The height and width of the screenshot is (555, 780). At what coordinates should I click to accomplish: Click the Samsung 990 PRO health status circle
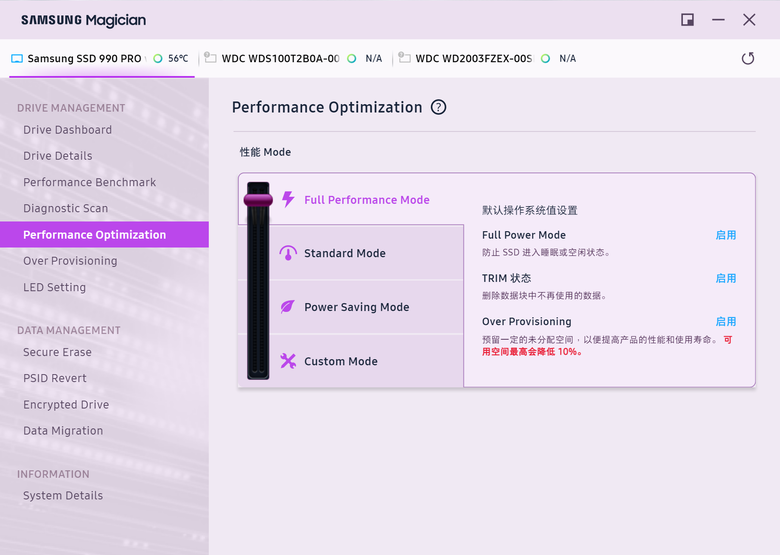pos(158,59)
